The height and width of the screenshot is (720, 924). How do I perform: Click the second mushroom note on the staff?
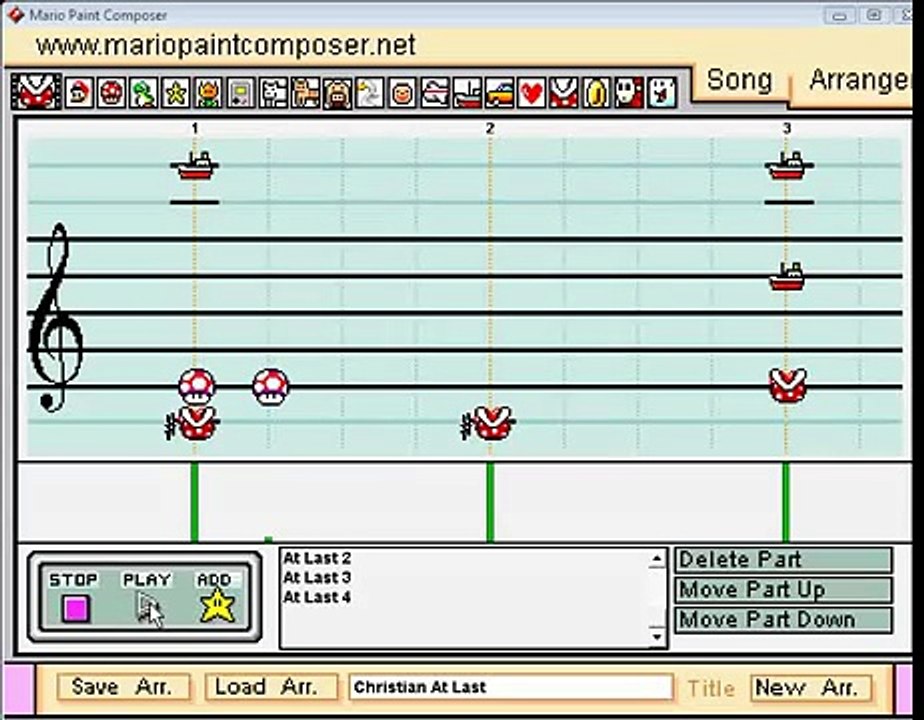[x=270, y=387]
